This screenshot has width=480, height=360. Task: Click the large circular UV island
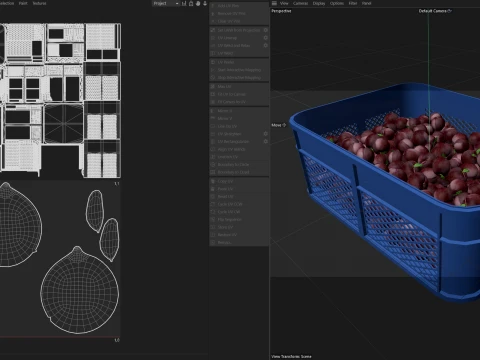tap(80, 290)
